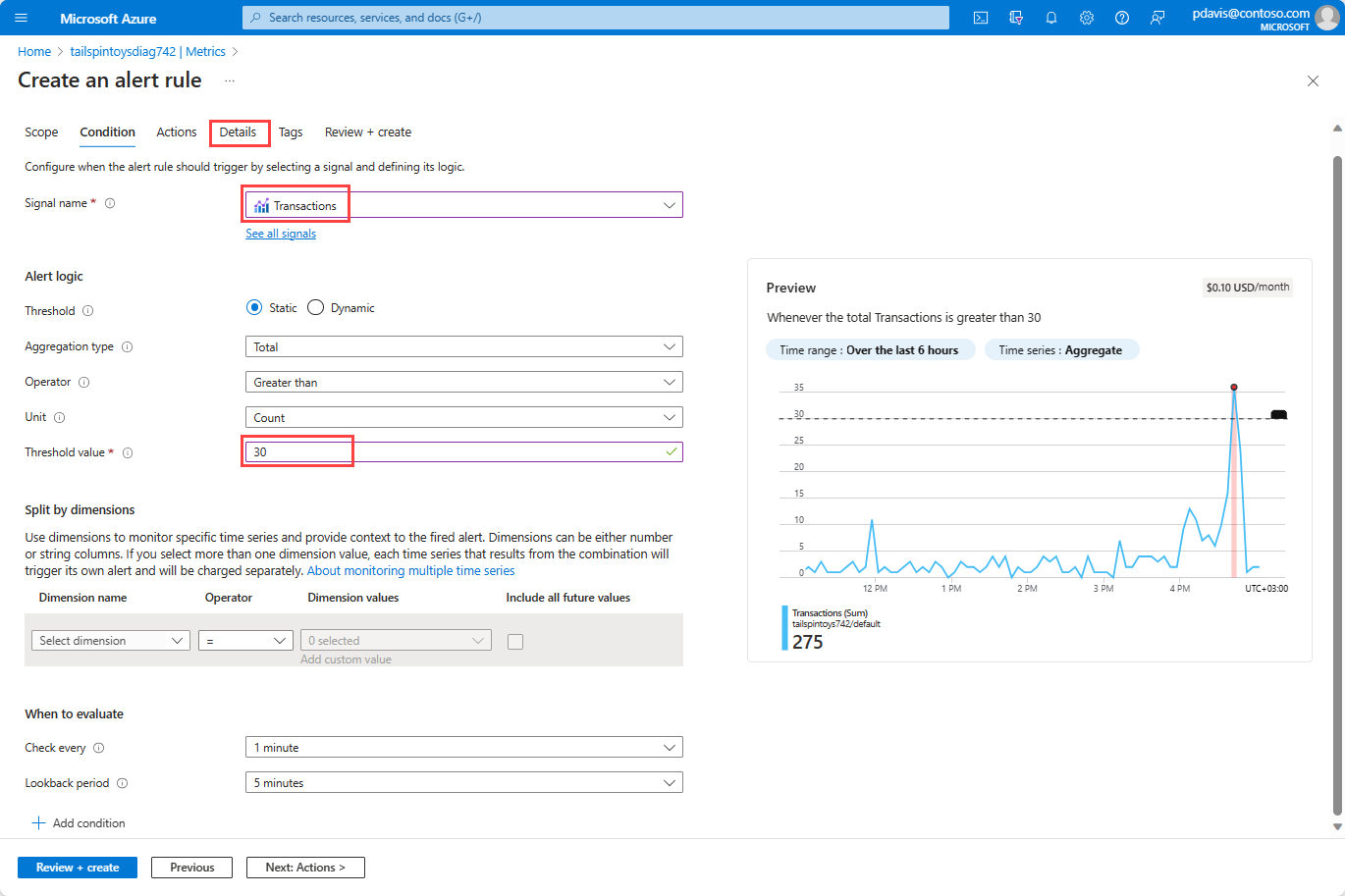Click the Help question mark icon
Image resolution: width=1345 pixels, height=896 pixels.
(1122, 18)
